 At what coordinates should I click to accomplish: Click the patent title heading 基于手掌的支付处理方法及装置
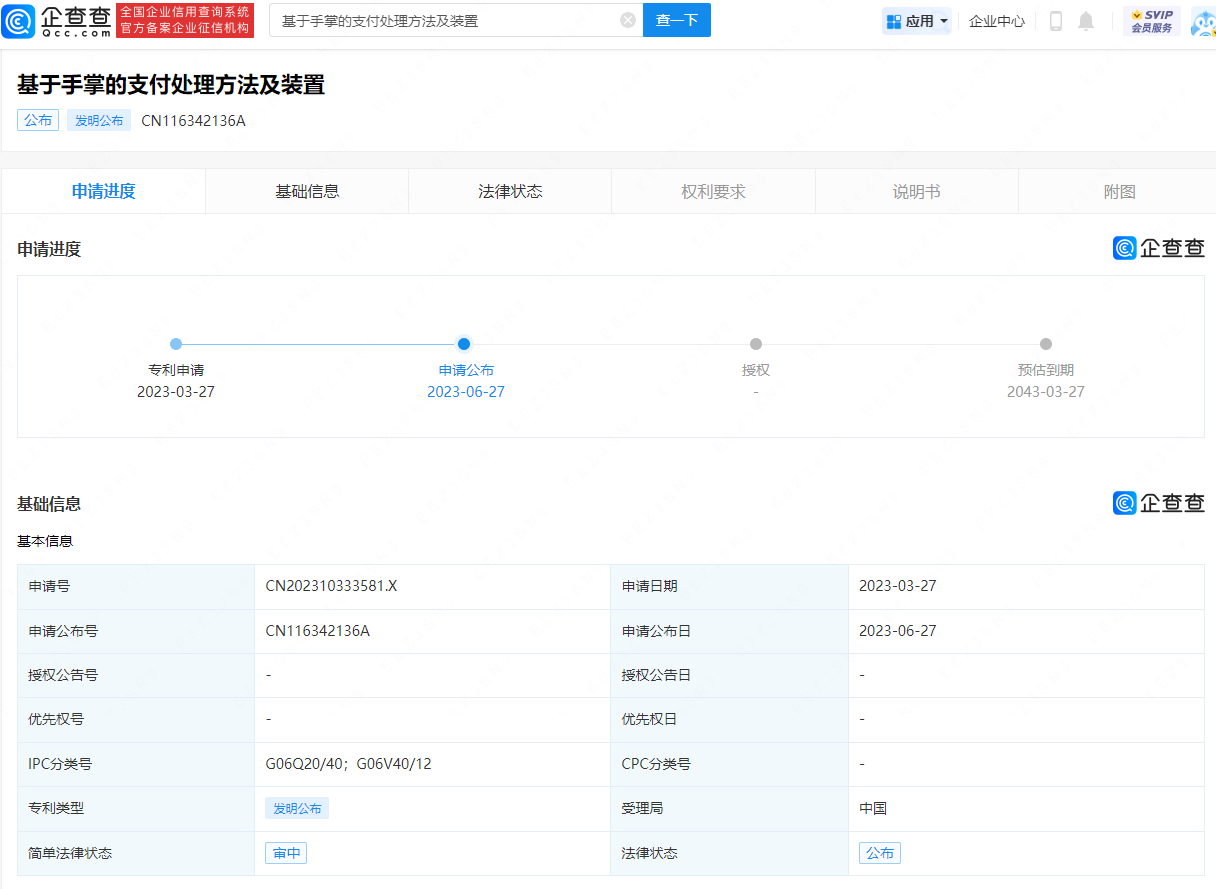tap(171, 85)
